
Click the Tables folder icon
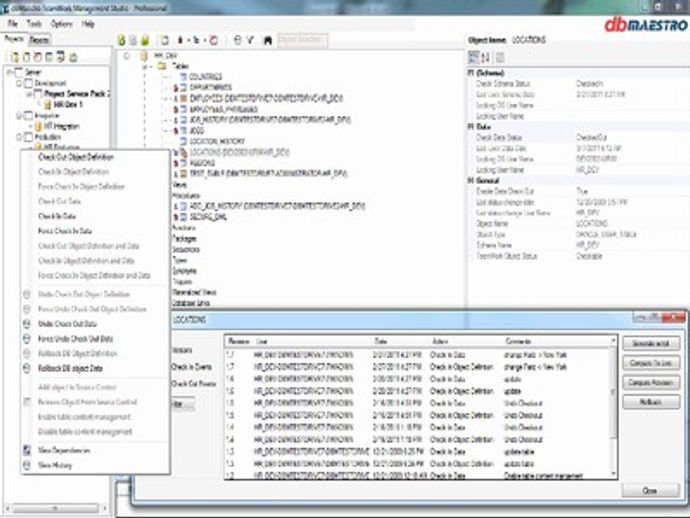pos(161,66)
